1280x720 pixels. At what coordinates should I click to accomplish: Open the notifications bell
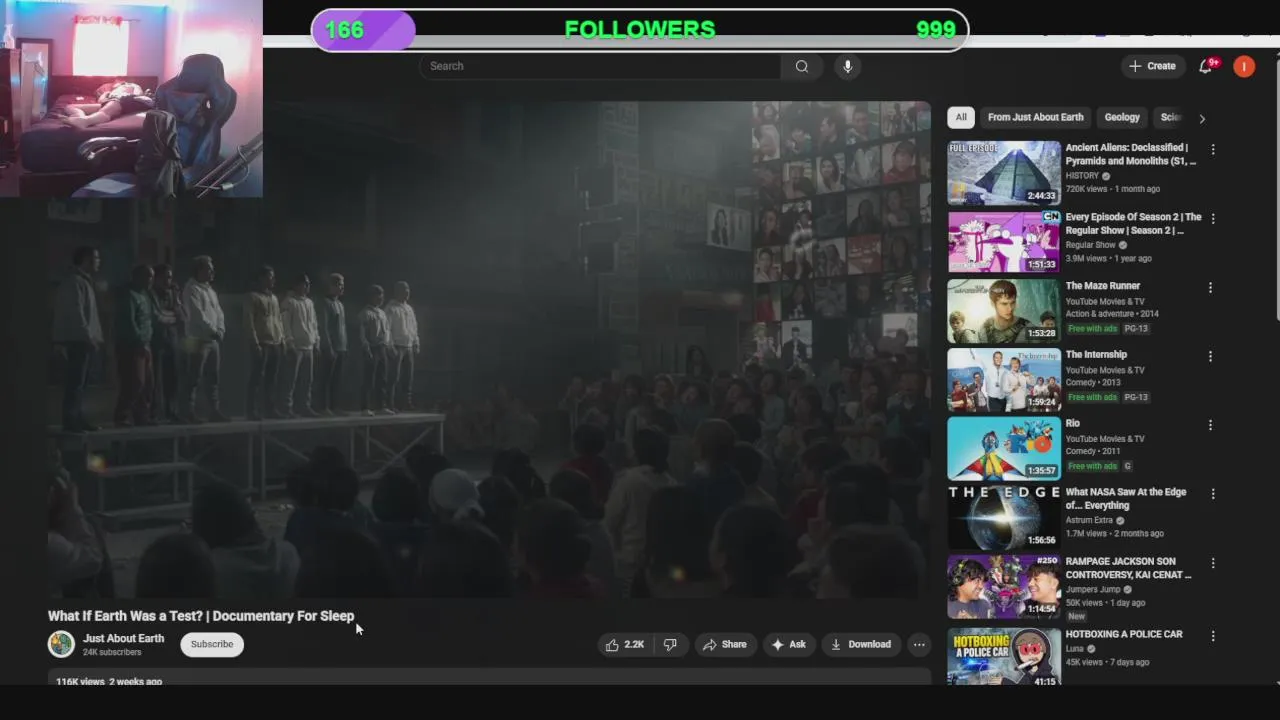tap(1206, 66)
